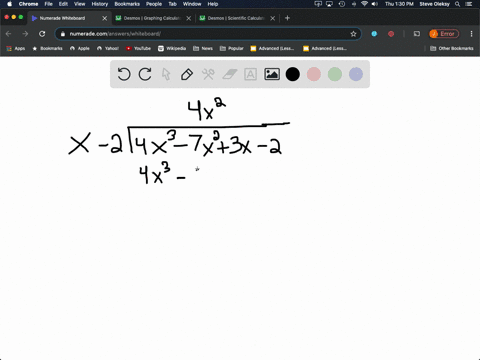Open the cast media control icon

pos(417,34)
